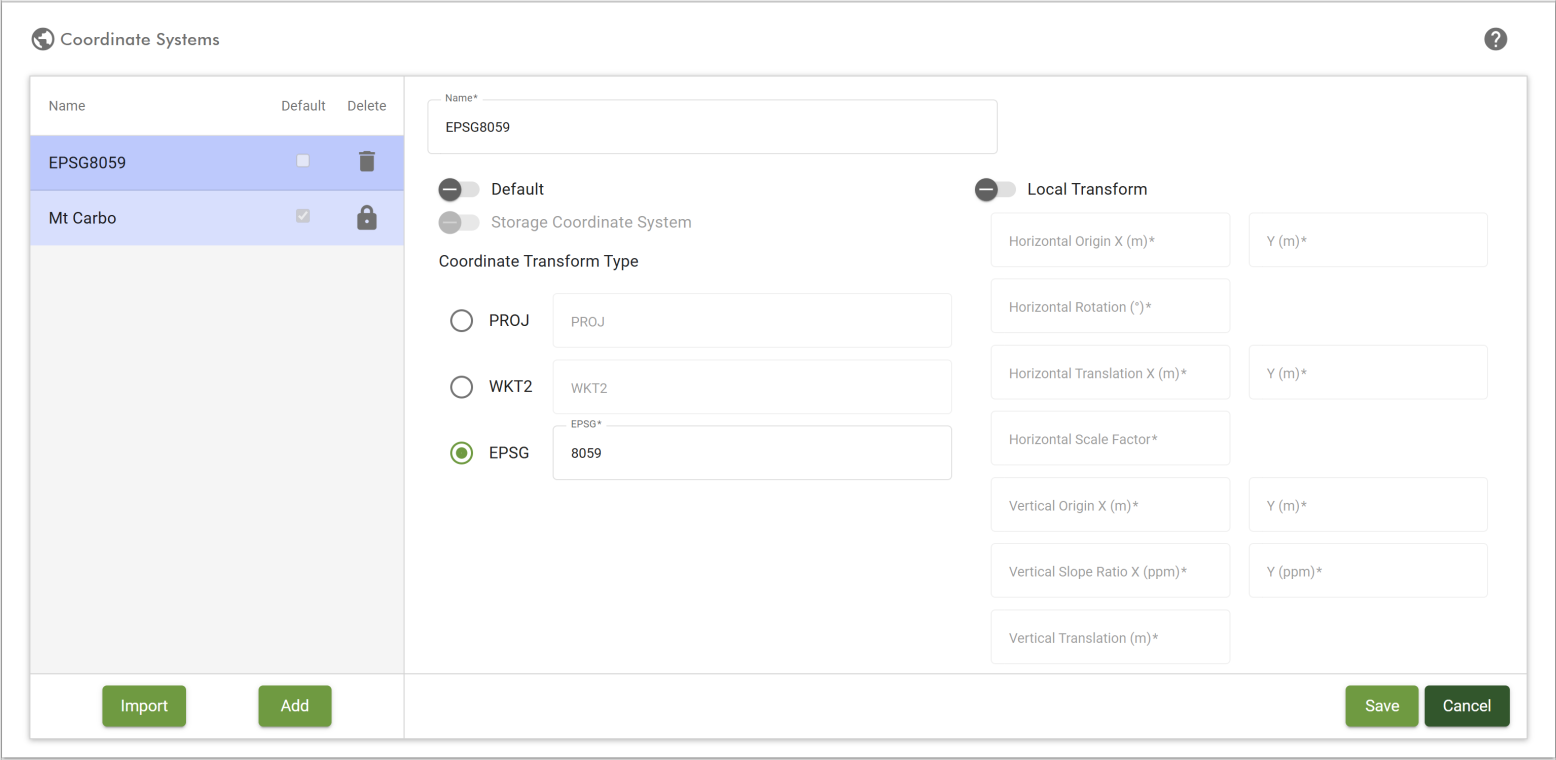This screenshot has height=760, width=1556.
Task: Click the Cancel button
Action: click(x=1466, y=706)
